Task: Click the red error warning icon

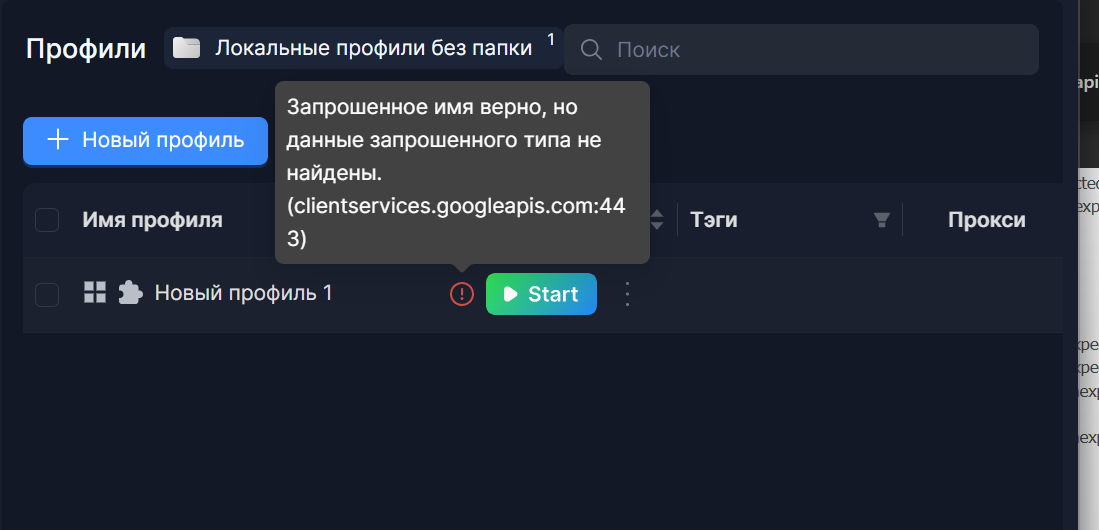Action: [x=461, y=294]
